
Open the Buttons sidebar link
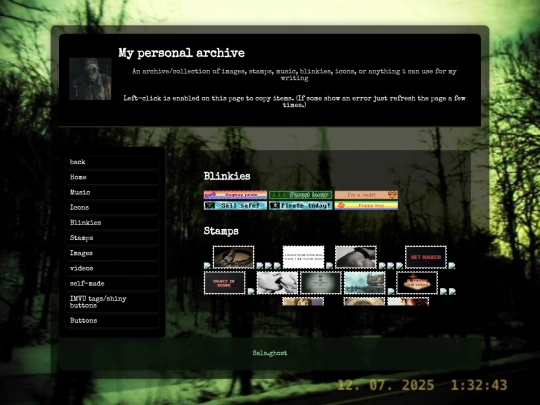pos(112,321)
